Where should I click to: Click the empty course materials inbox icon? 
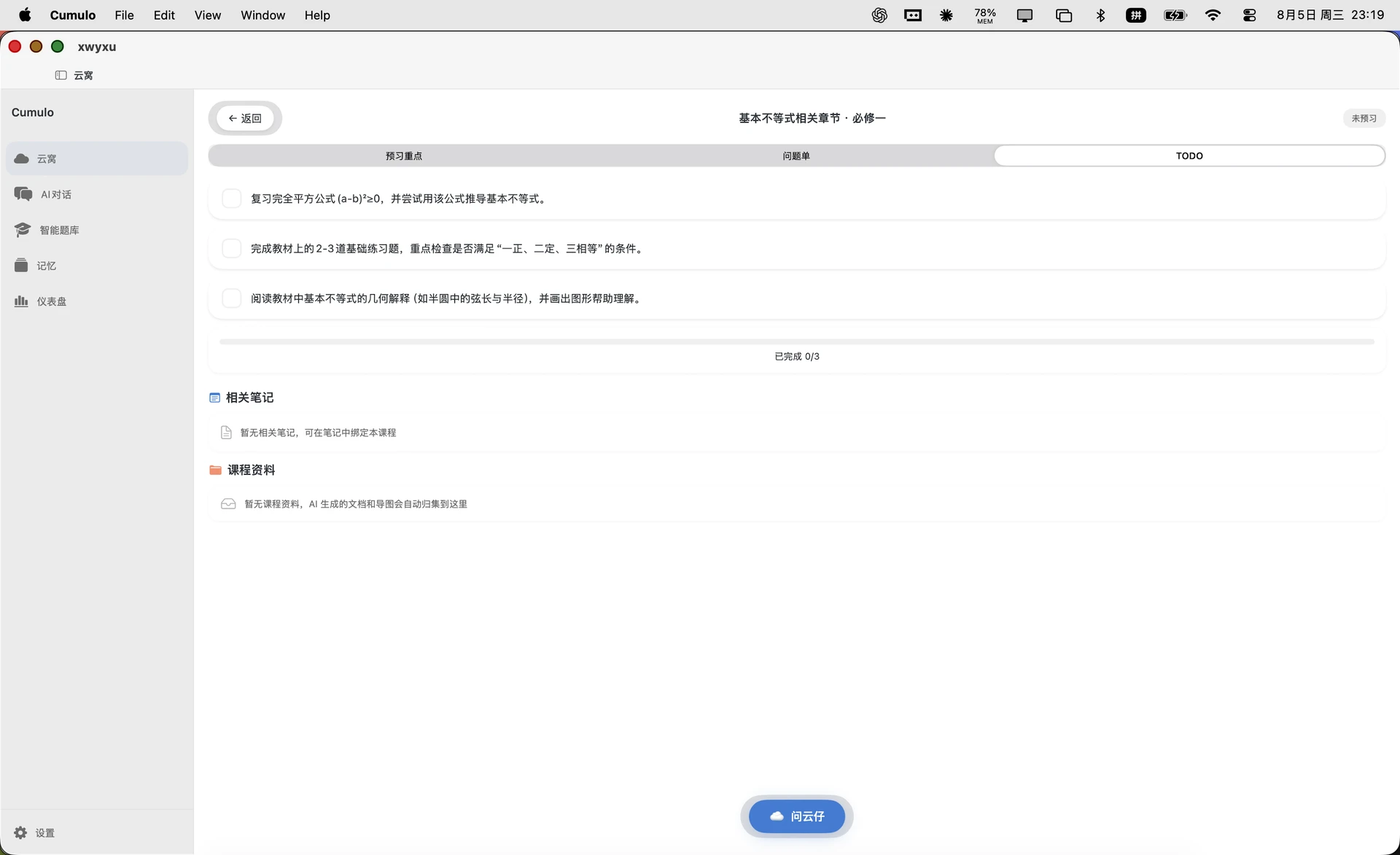(228, 504)
